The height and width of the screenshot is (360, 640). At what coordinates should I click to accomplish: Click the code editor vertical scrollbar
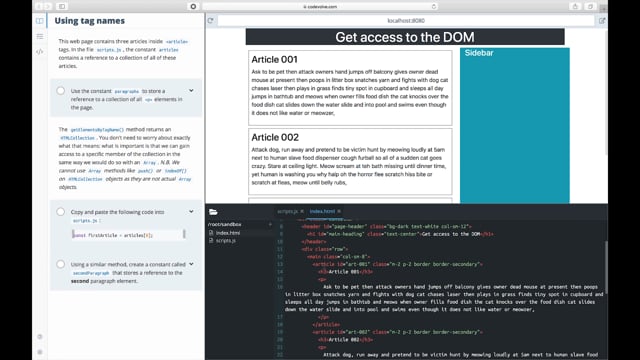coord(606,267)
